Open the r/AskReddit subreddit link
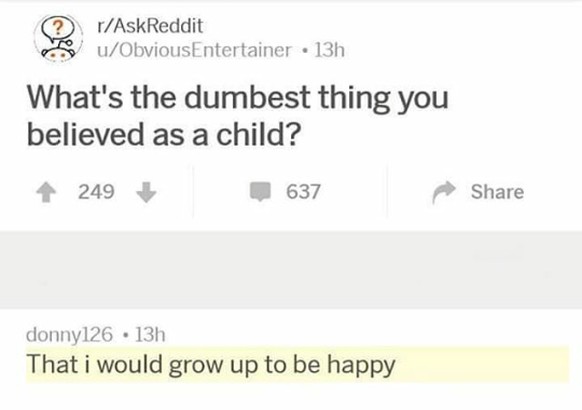 click(x=150, y=26)
